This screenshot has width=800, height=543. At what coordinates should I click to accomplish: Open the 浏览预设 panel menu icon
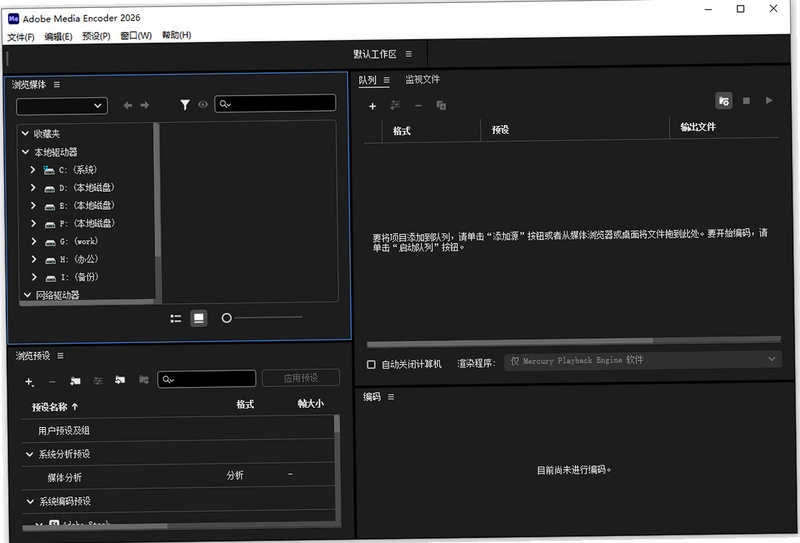point(60,356)
